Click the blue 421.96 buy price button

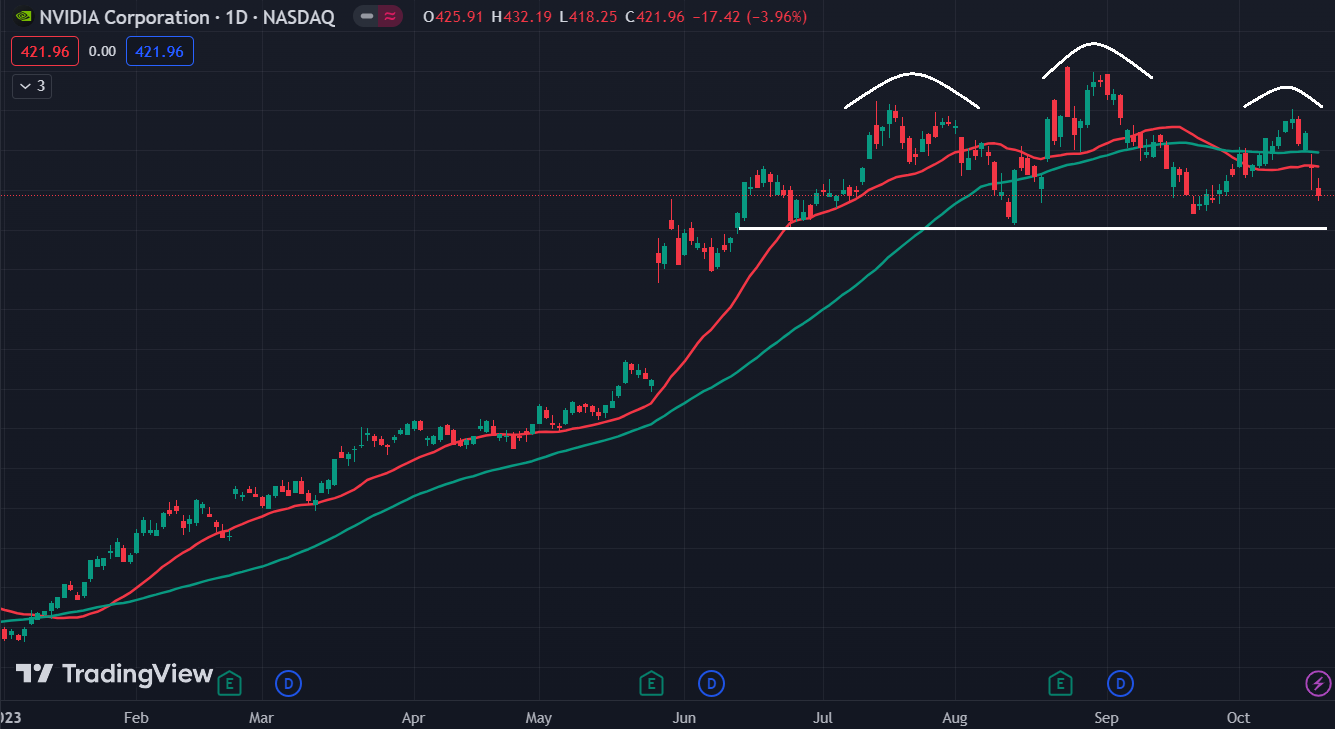[160, 51]
